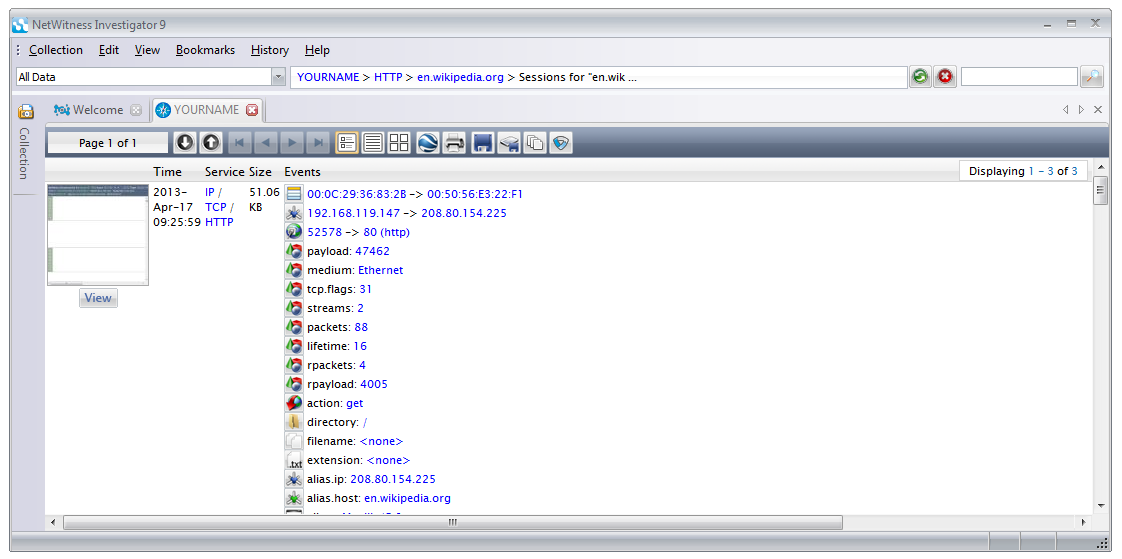The image size is (1122, 559).
Task: Close the YOURNAME tab
Action: click(x=252, y=110)
